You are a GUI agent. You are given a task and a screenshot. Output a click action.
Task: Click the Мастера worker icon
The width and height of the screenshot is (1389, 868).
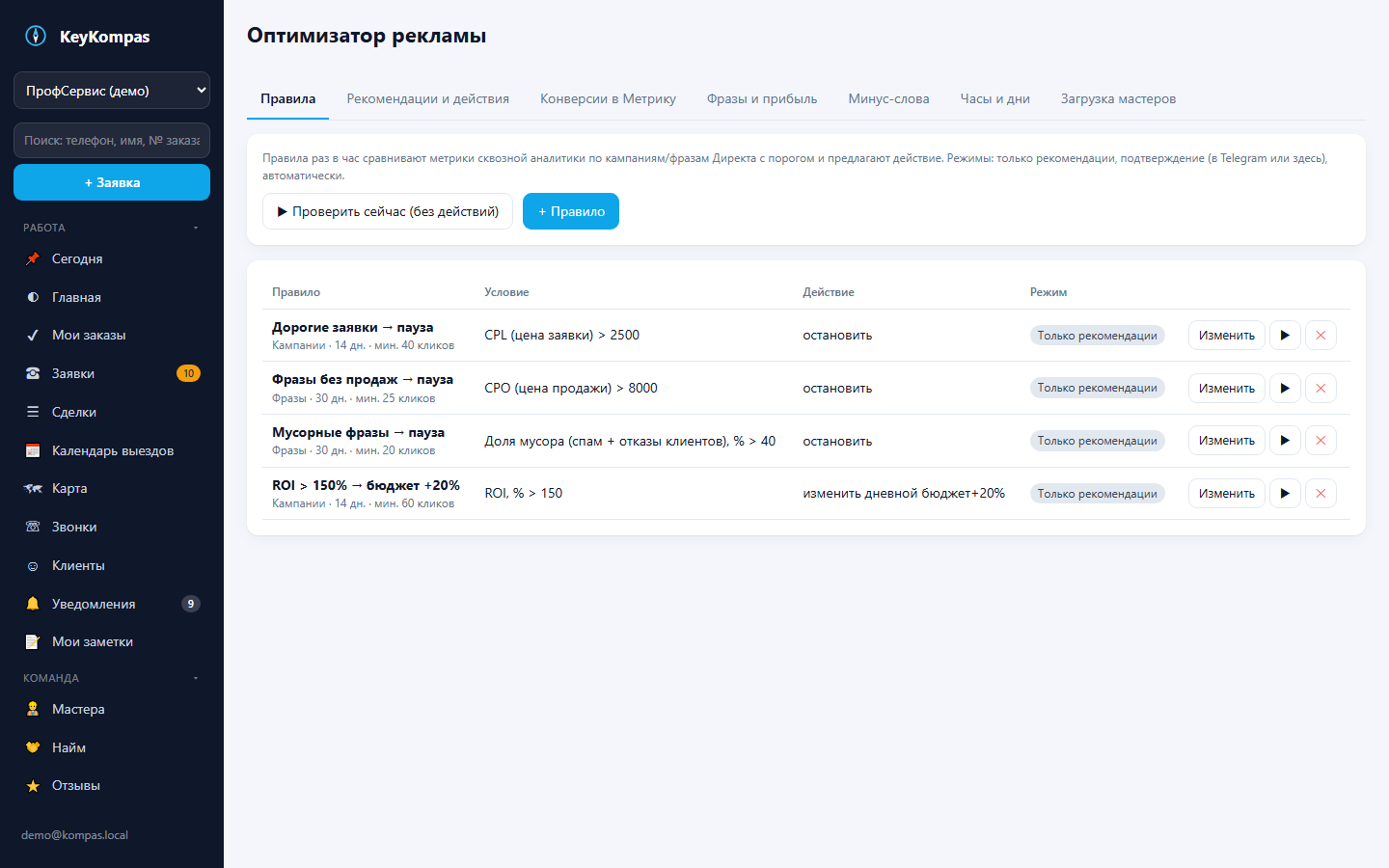pyautogui.click(x=33, y=709)
